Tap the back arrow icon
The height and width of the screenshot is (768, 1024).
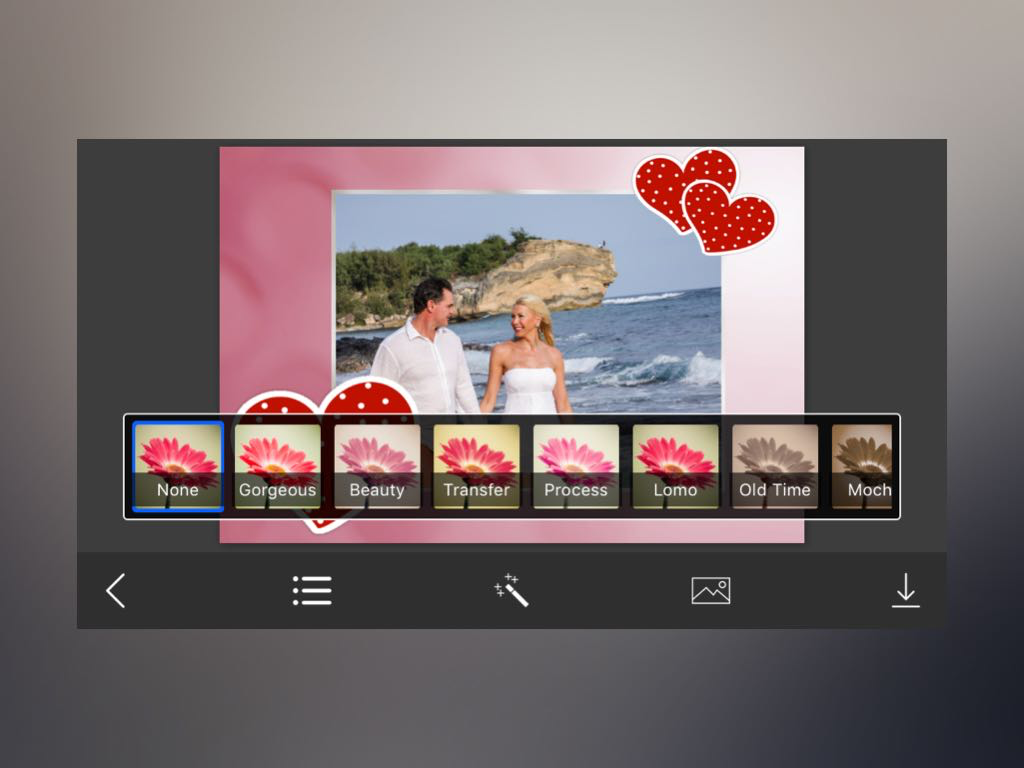(x=116, y=591)
